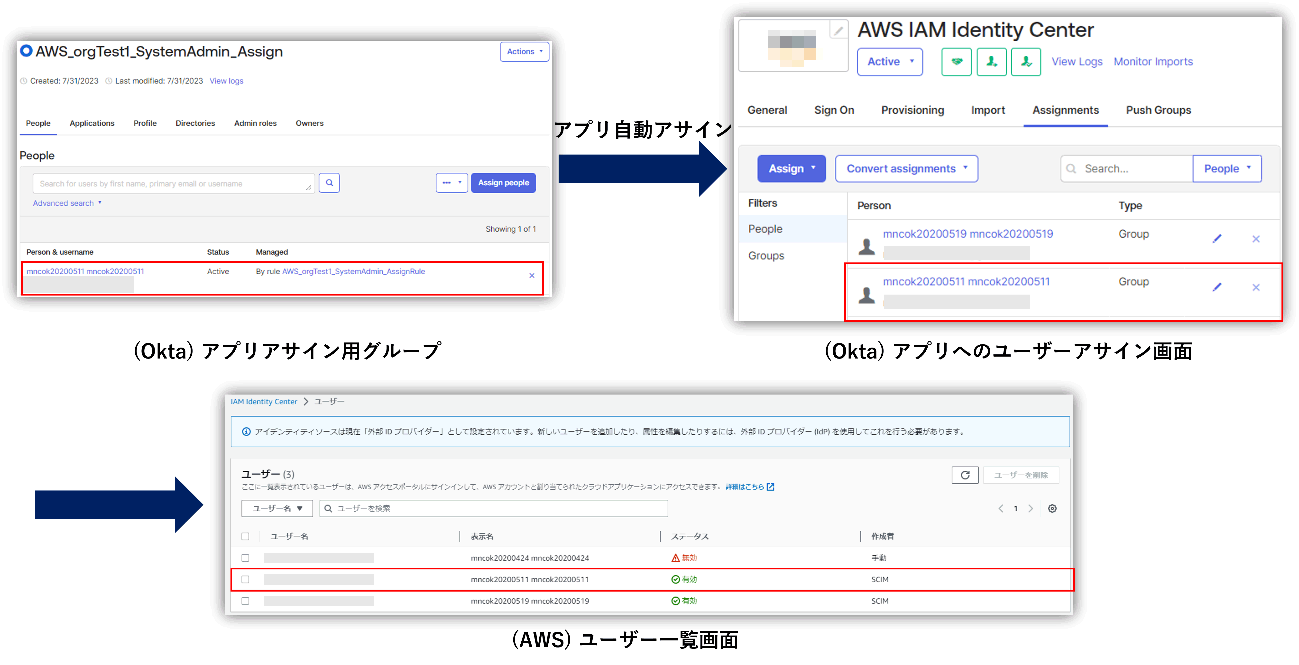Edit the mncok20200519 assignment with pencil icon

coord(1217,239)
